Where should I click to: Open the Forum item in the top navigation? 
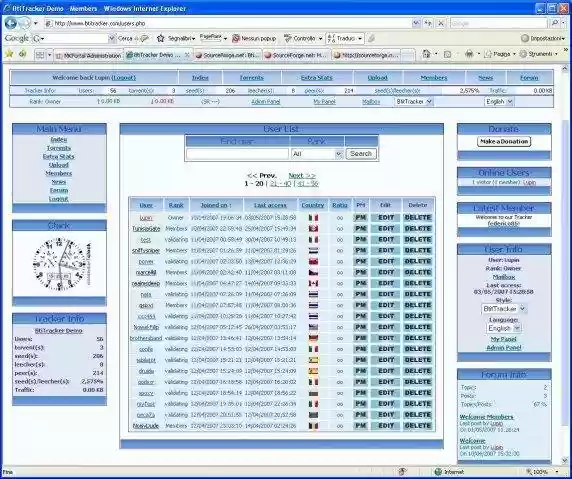(x=529, y=78)
